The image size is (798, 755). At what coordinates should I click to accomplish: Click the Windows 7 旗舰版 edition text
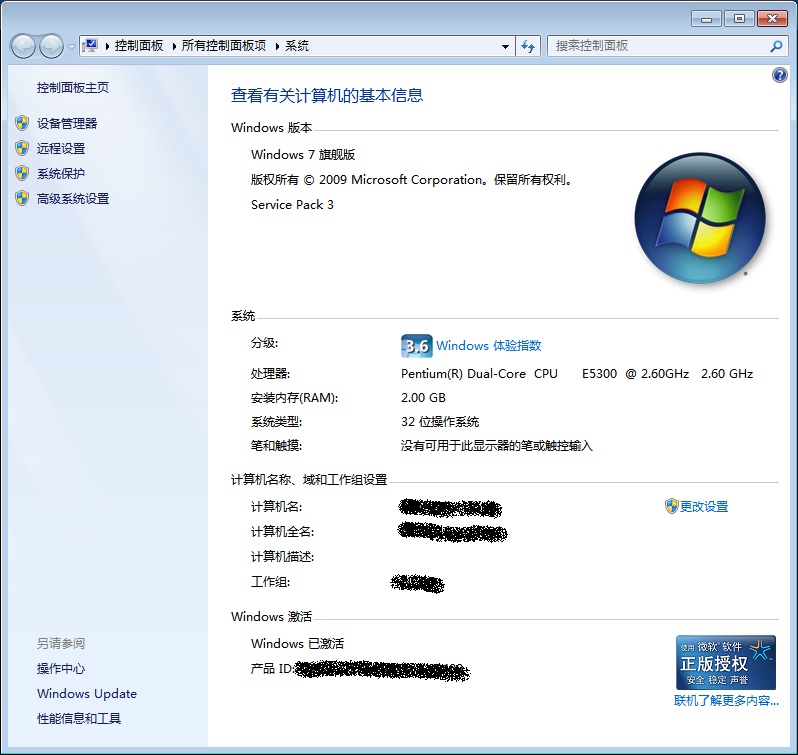[303, 154]
